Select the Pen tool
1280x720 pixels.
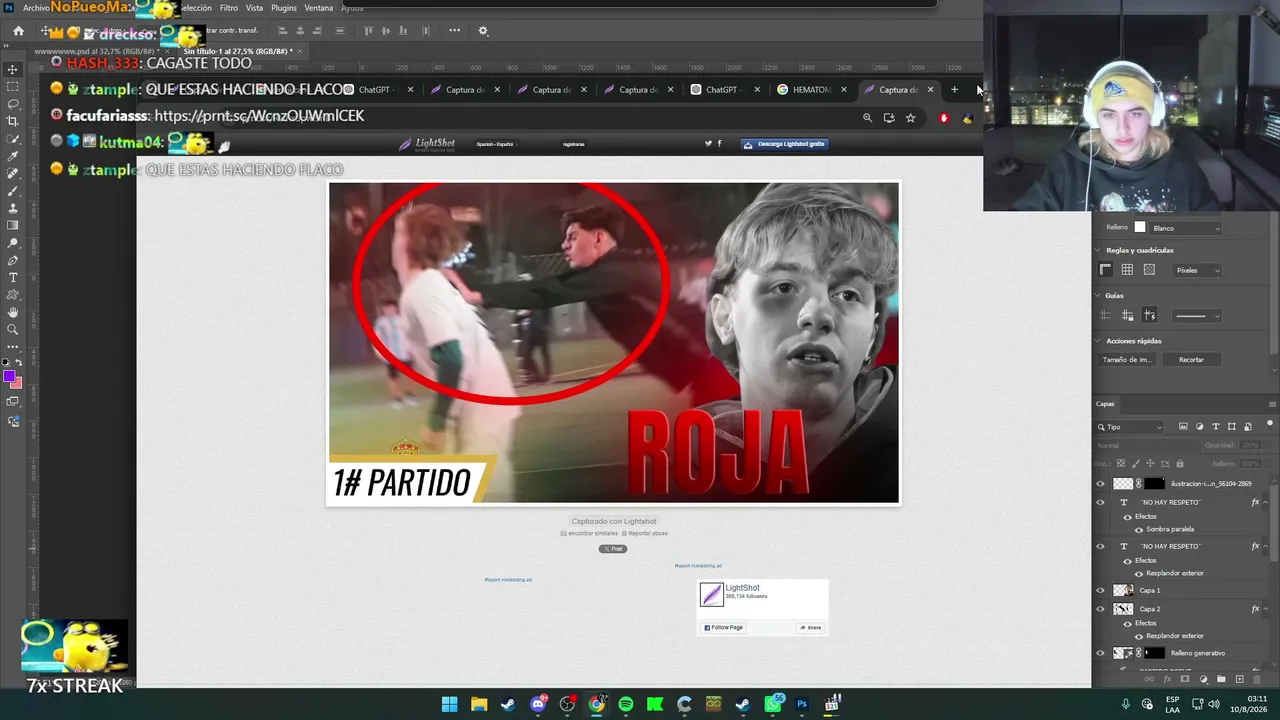[13, 260]
